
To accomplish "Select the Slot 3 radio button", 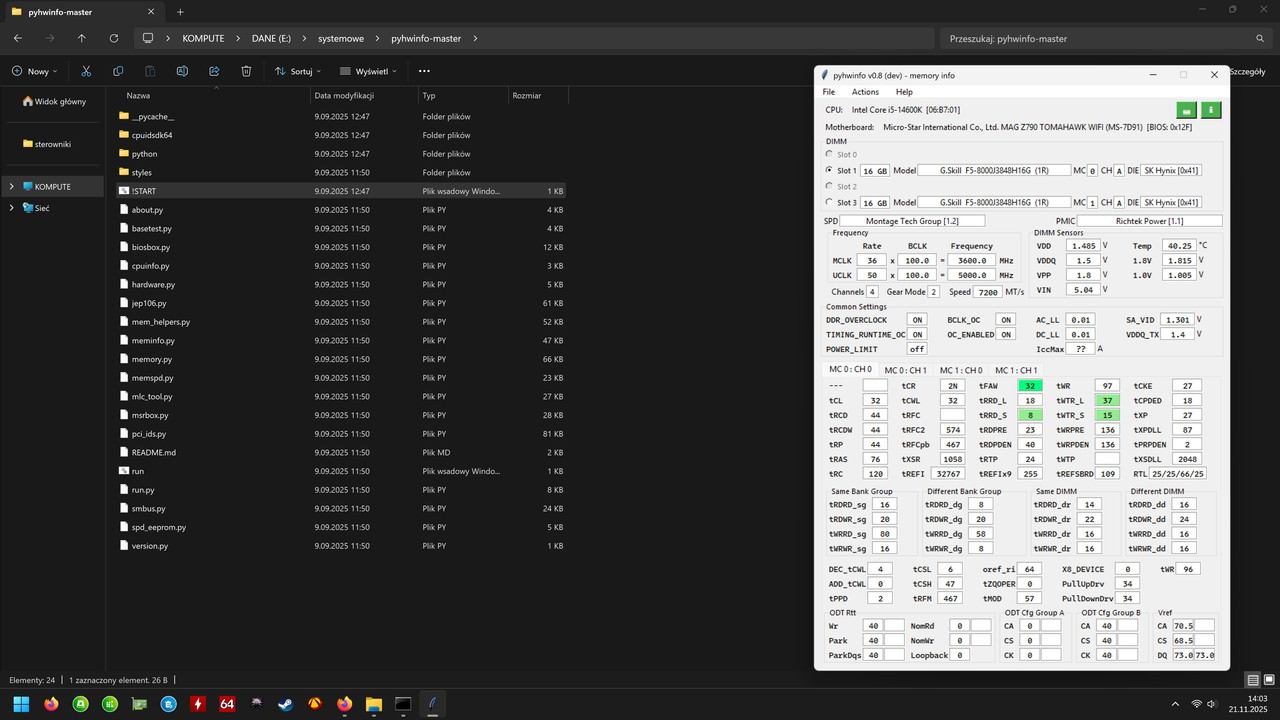I will click(830, 202).
